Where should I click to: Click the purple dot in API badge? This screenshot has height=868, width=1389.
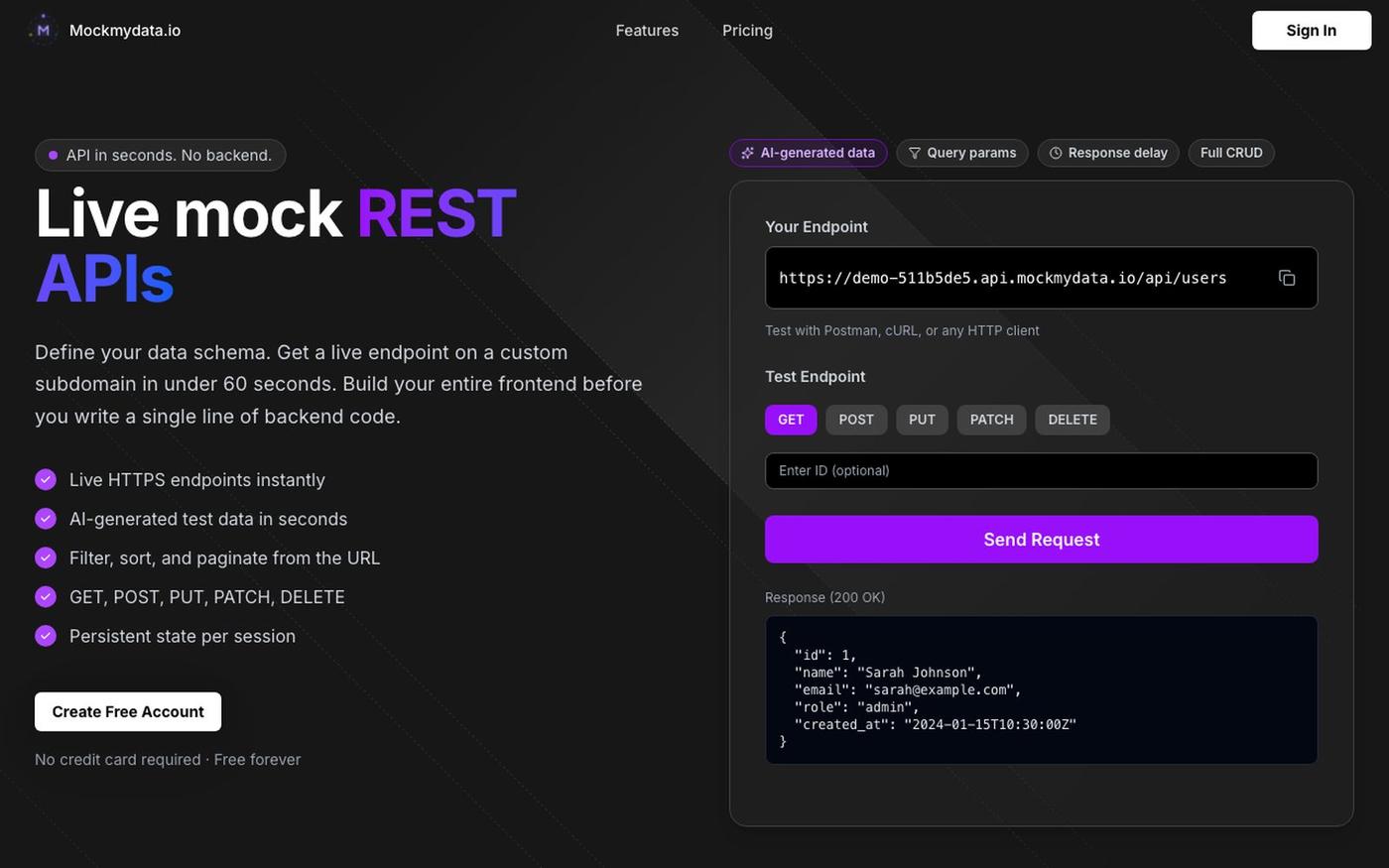pyautogui.click(x=53, y=155)
